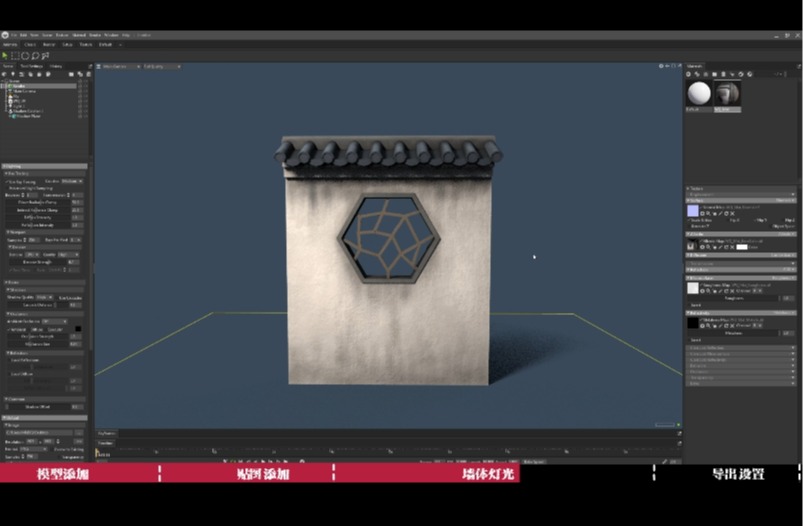Image resolution: width=803 pixels, height=526 pixels.
Task: Open the Scene menu
Action: (x=47, y=35)
